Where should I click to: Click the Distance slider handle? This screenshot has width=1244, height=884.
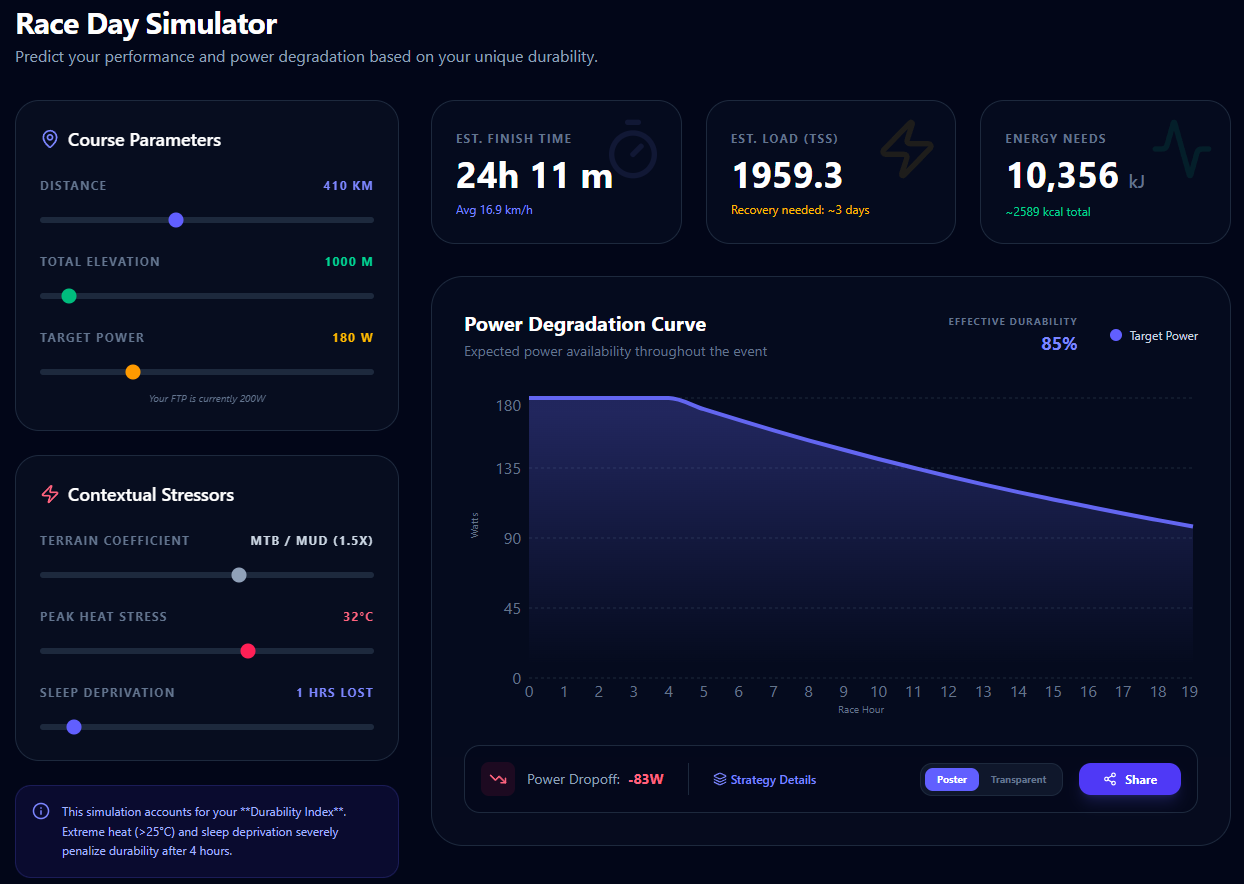(x=176, y=220)
